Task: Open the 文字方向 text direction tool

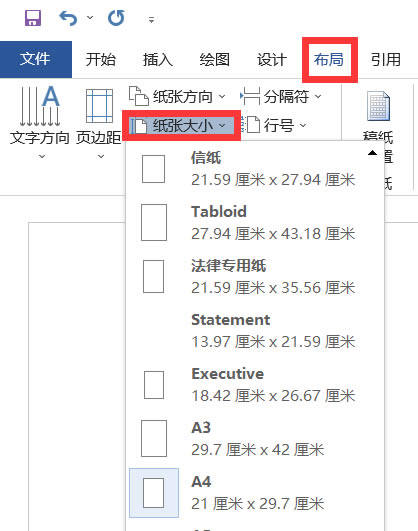Action: pyautogui.click(x=40, y=122)
